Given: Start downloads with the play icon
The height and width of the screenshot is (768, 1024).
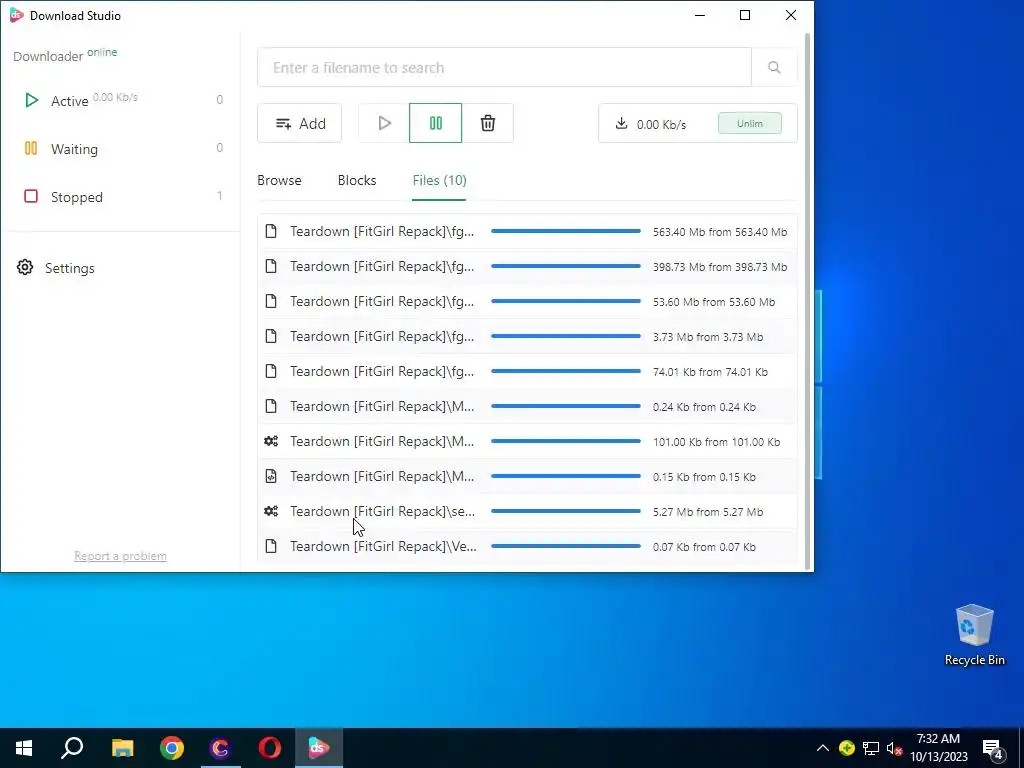Looking at the screenshot, I should (384, 123).
